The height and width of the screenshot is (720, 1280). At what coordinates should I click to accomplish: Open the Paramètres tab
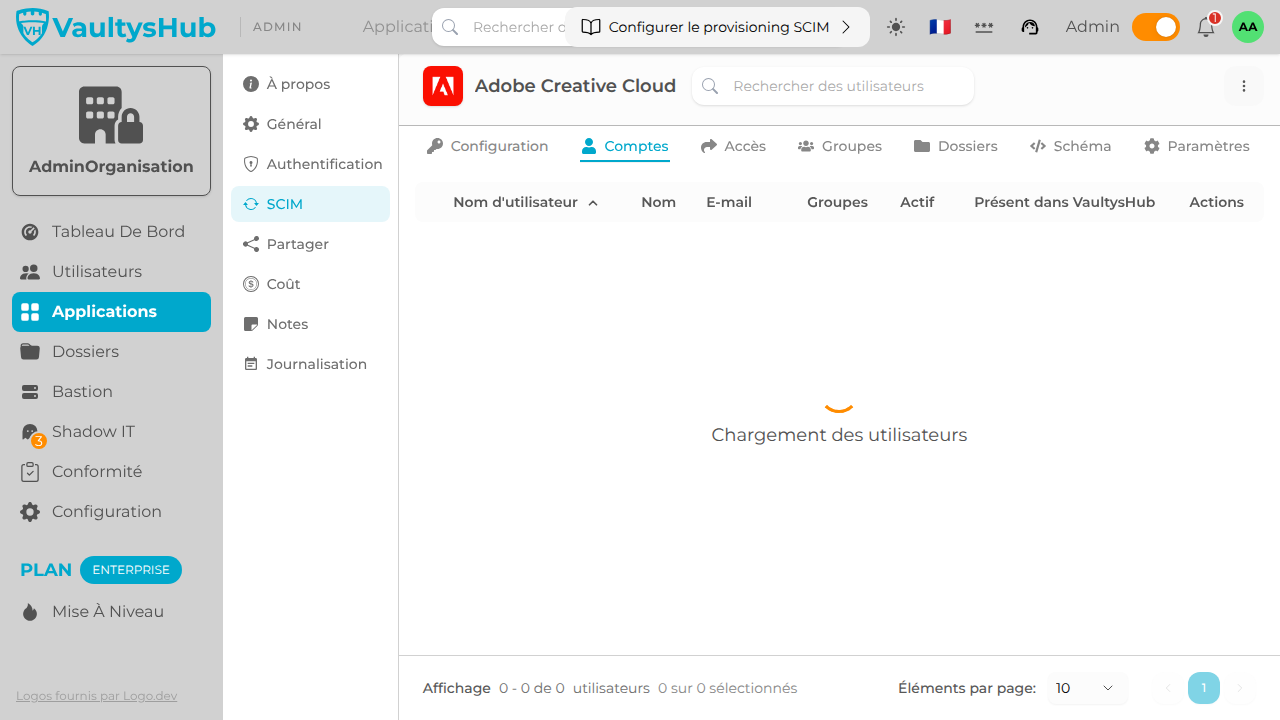[x=1197, y=146]
